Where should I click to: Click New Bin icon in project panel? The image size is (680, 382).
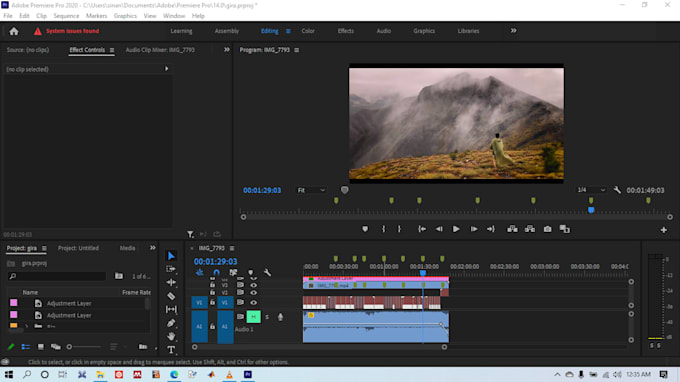click(143, 347)
